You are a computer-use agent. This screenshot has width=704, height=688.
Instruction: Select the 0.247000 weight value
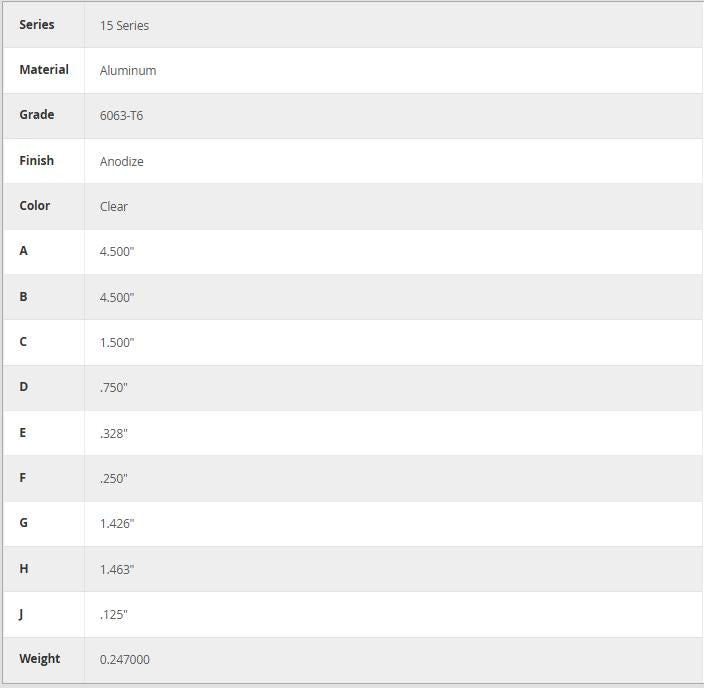point(125,660)
